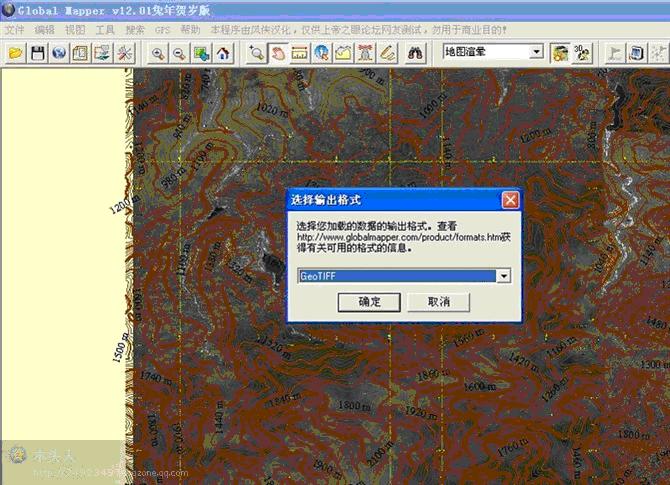Viewport: 670px width, 485px height.
Task: Click the full view map icon
Action: 201,53
